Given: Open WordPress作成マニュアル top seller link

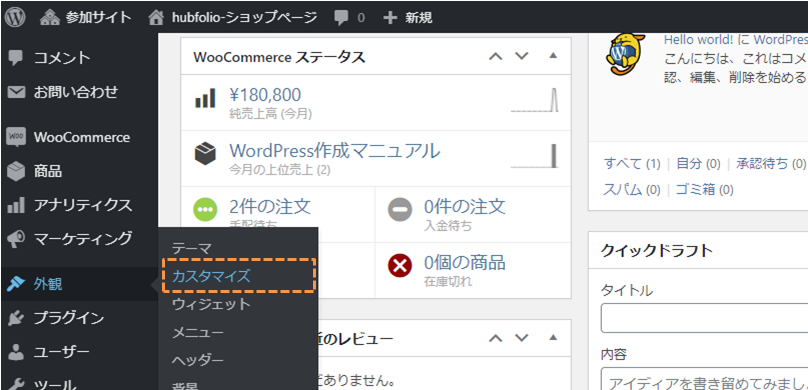Looking at the screenshot, I should pos(335,151).
